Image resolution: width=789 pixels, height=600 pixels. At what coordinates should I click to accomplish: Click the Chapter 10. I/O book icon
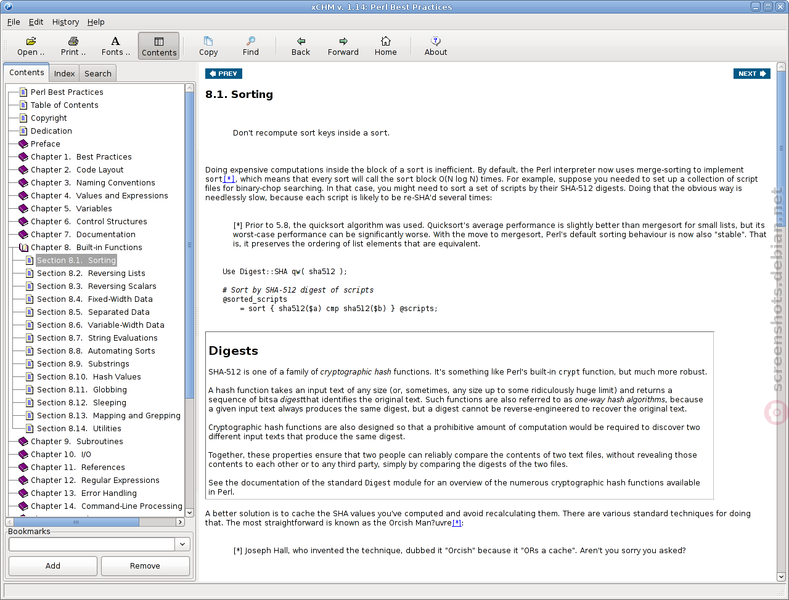click(23, 454)
